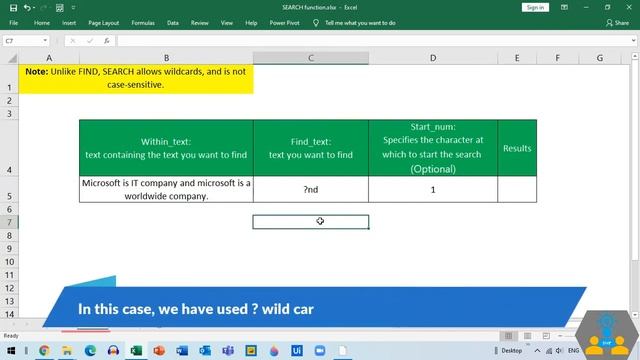Click inside the formula bar

[373, 41]
